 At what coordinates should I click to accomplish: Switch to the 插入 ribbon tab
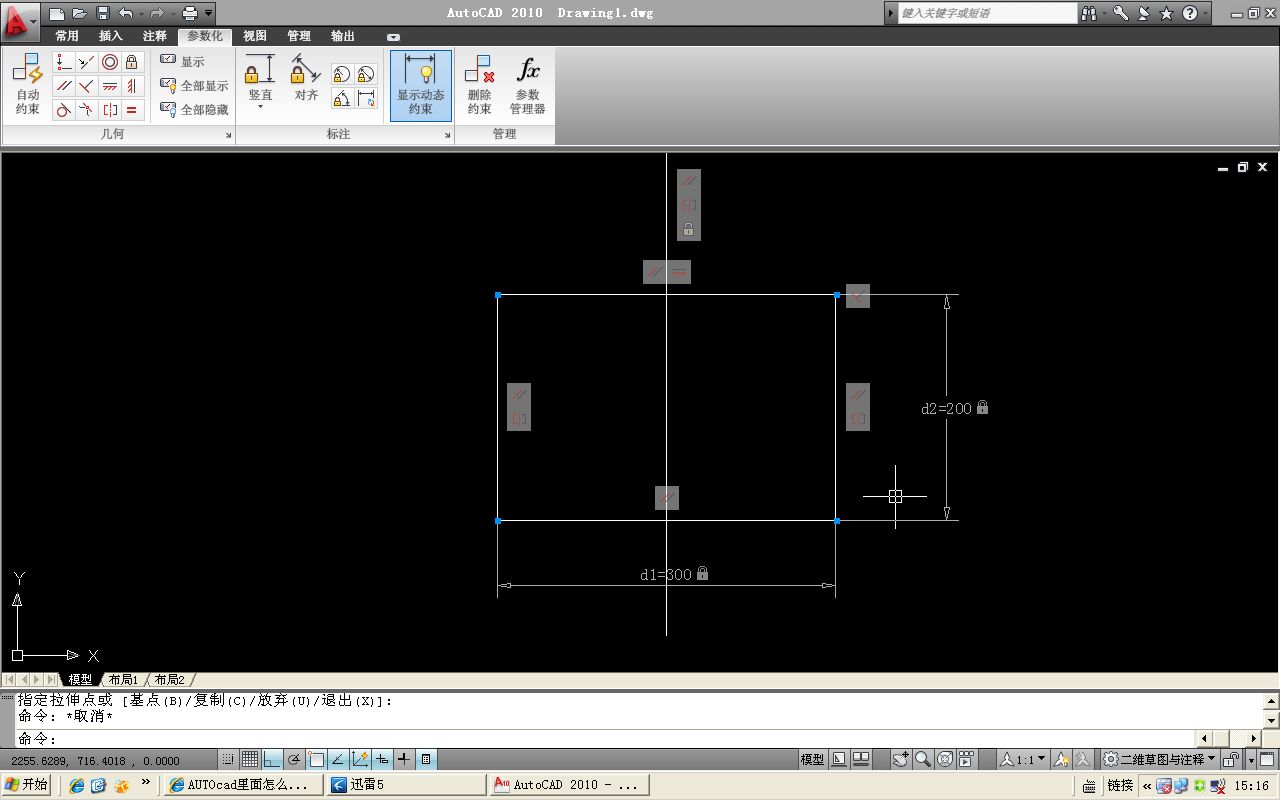110,36
